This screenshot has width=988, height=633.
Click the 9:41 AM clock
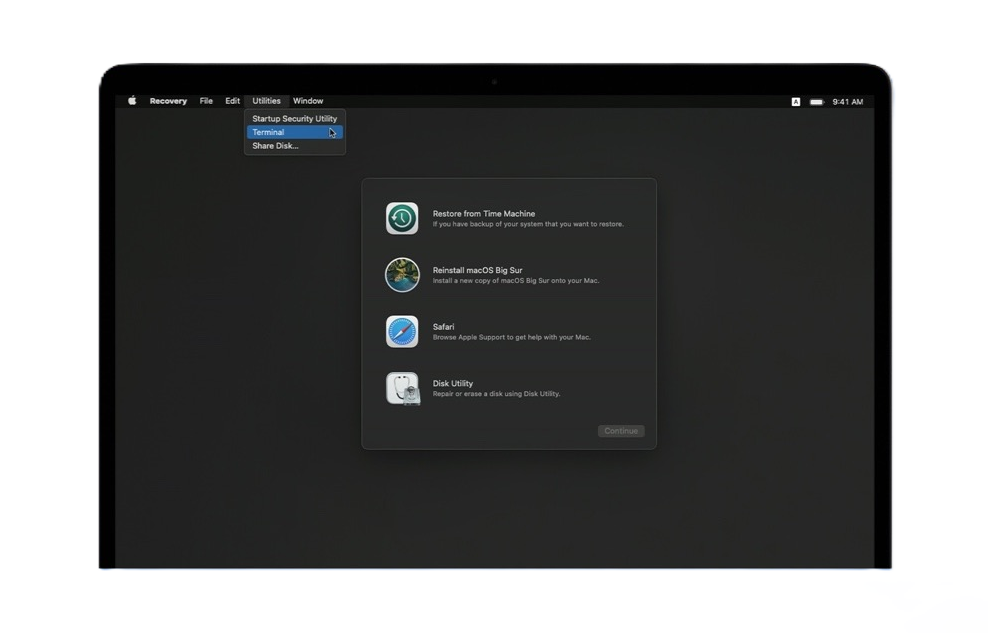click(x=847, y=101)
